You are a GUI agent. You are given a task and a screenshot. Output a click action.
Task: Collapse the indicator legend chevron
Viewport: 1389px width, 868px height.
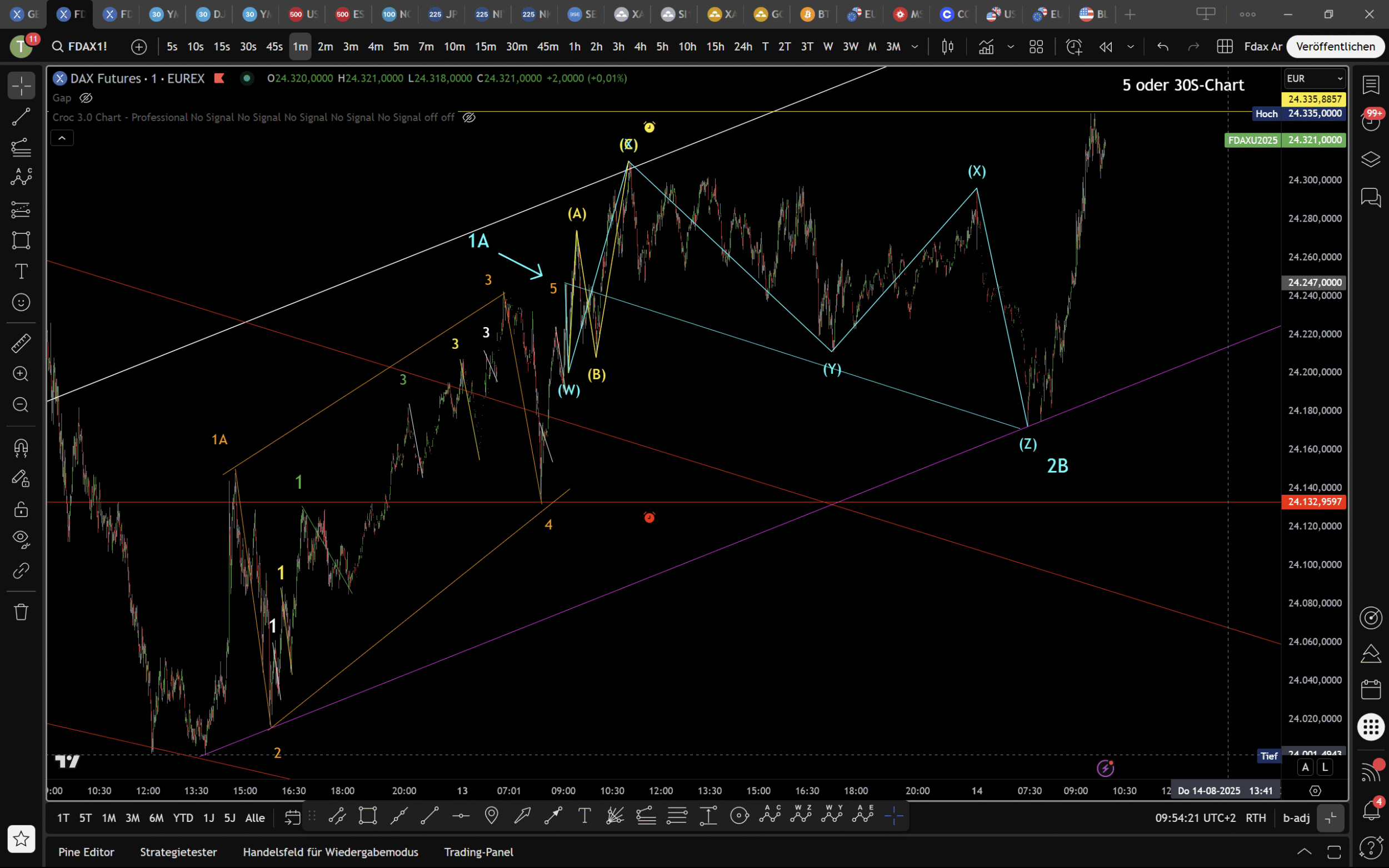(x=62, y=138)
